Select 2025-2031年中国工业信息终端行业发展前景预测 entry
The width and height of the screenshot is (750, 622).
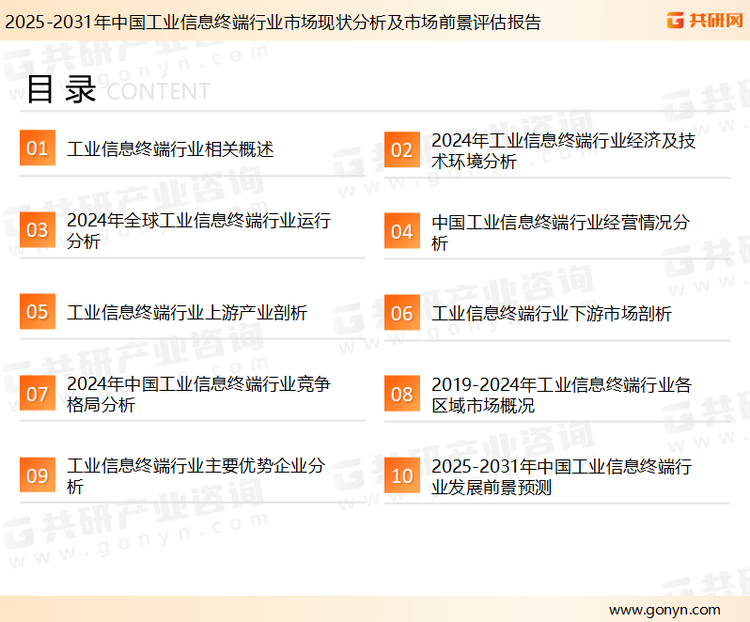coord(562,477)
